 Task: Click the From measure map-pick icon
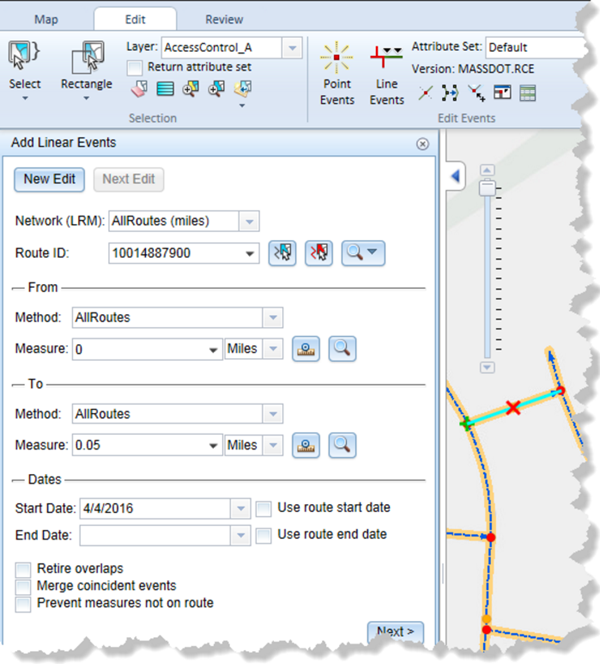[306, 349]
